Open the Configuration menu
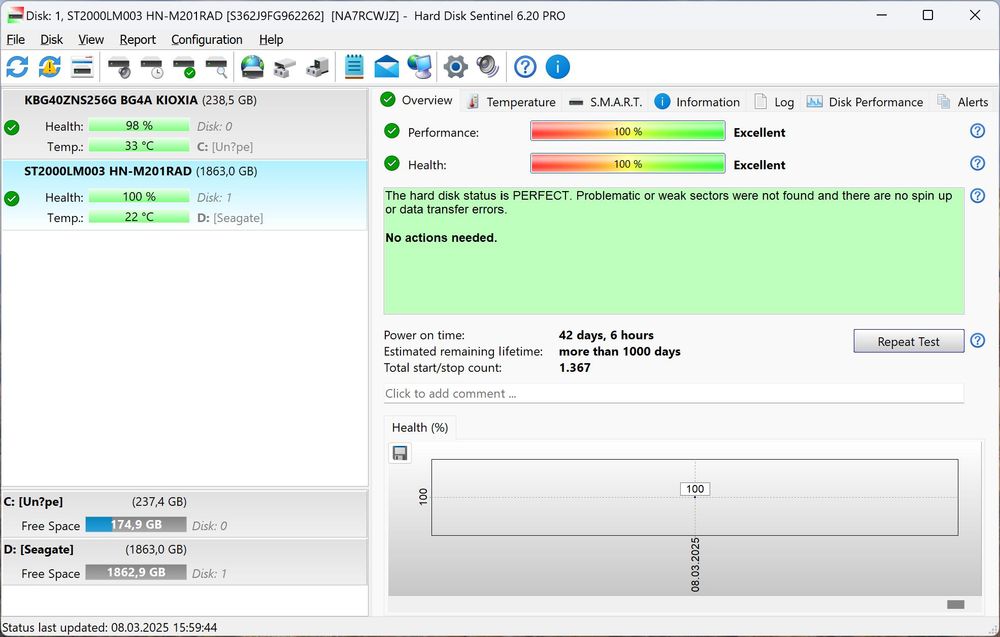 point(206,39)
